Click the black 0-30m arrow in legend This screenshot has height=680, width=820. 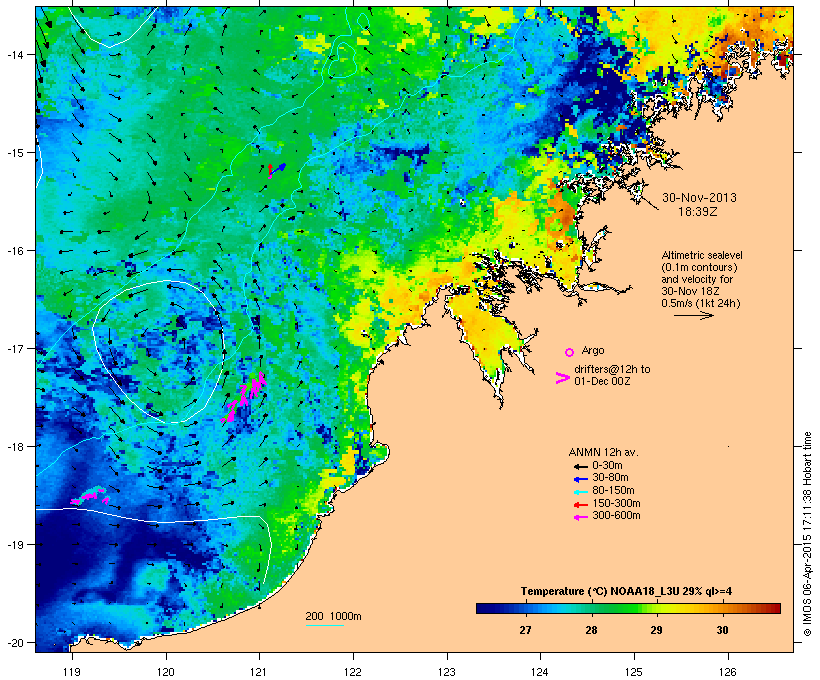[580, 466]
